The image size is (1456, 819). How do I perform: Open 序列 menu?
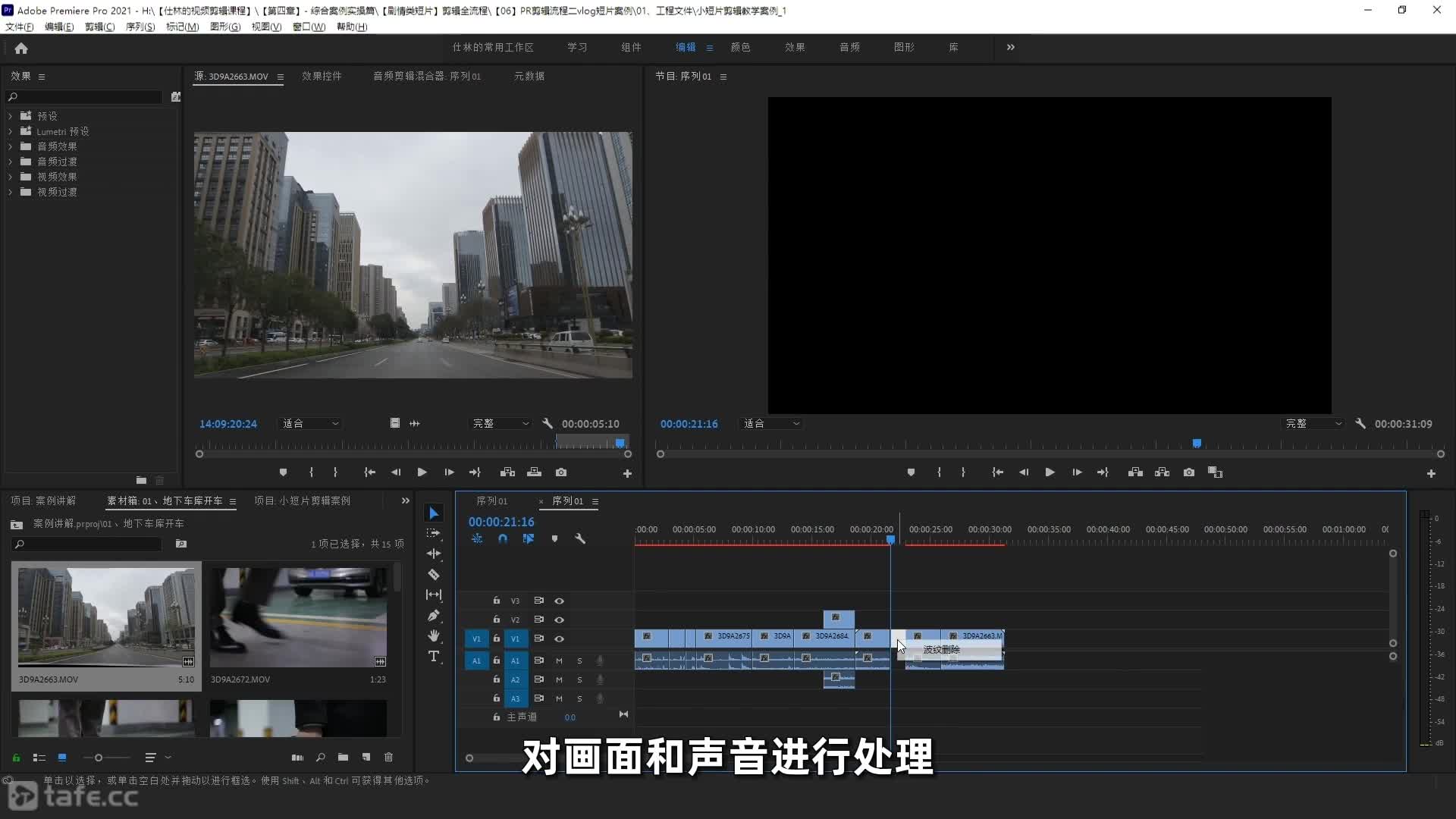(x=140, y=27)
